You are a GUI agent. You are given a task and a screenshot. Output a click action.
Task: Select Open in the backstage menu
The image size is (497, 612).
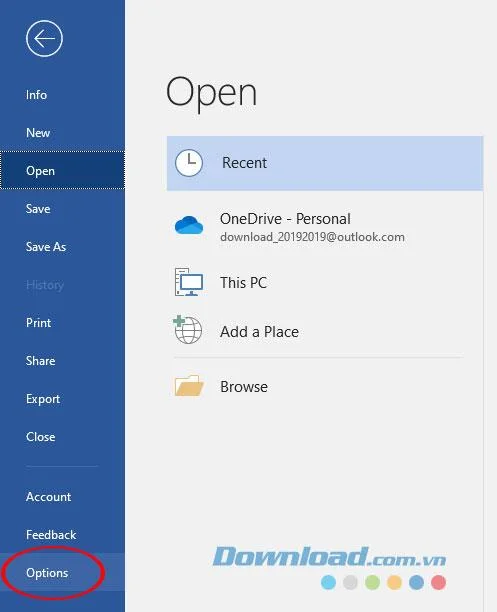pos(62,171)
